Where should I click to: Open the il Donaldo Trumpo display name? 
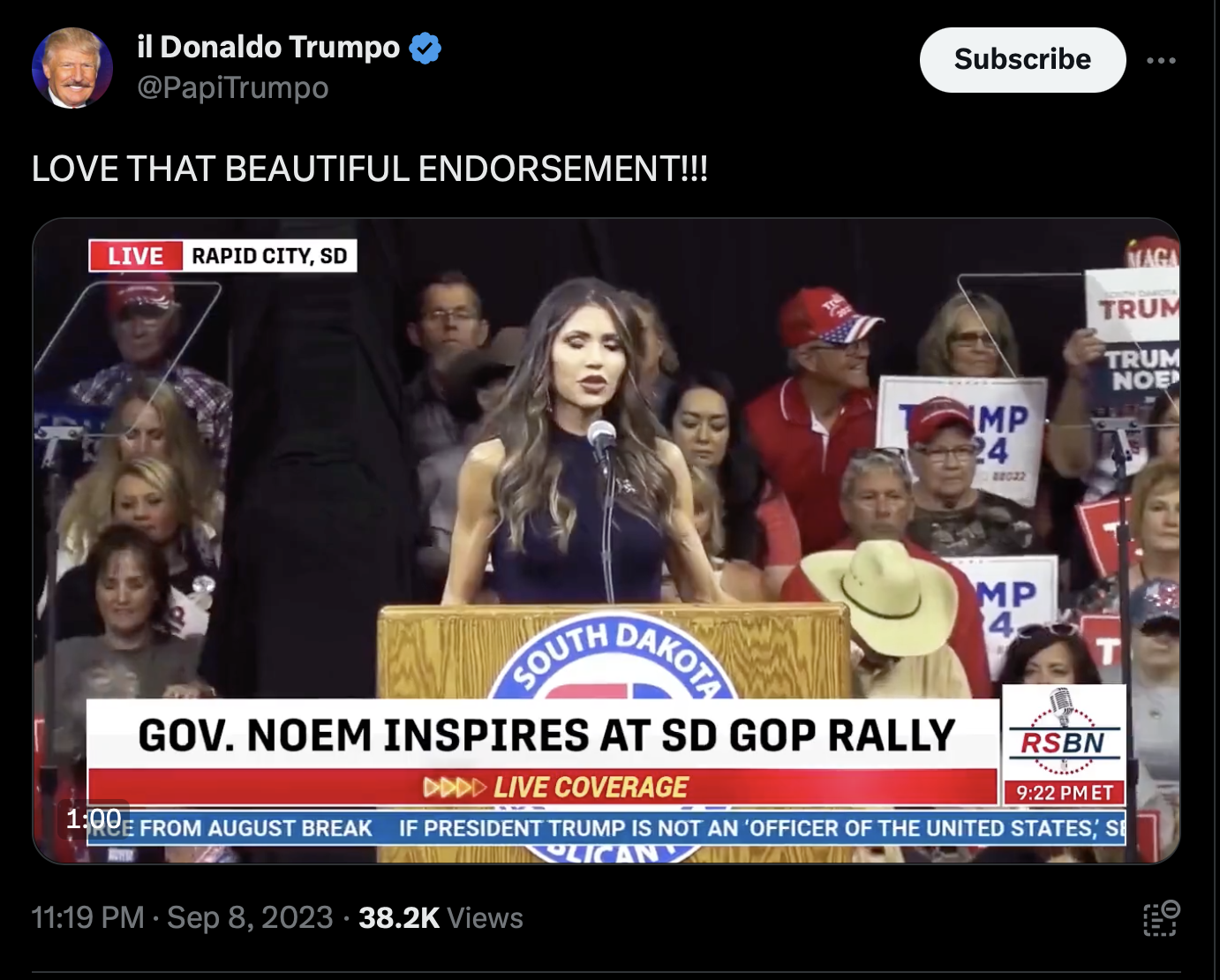(x=268, y=47)
